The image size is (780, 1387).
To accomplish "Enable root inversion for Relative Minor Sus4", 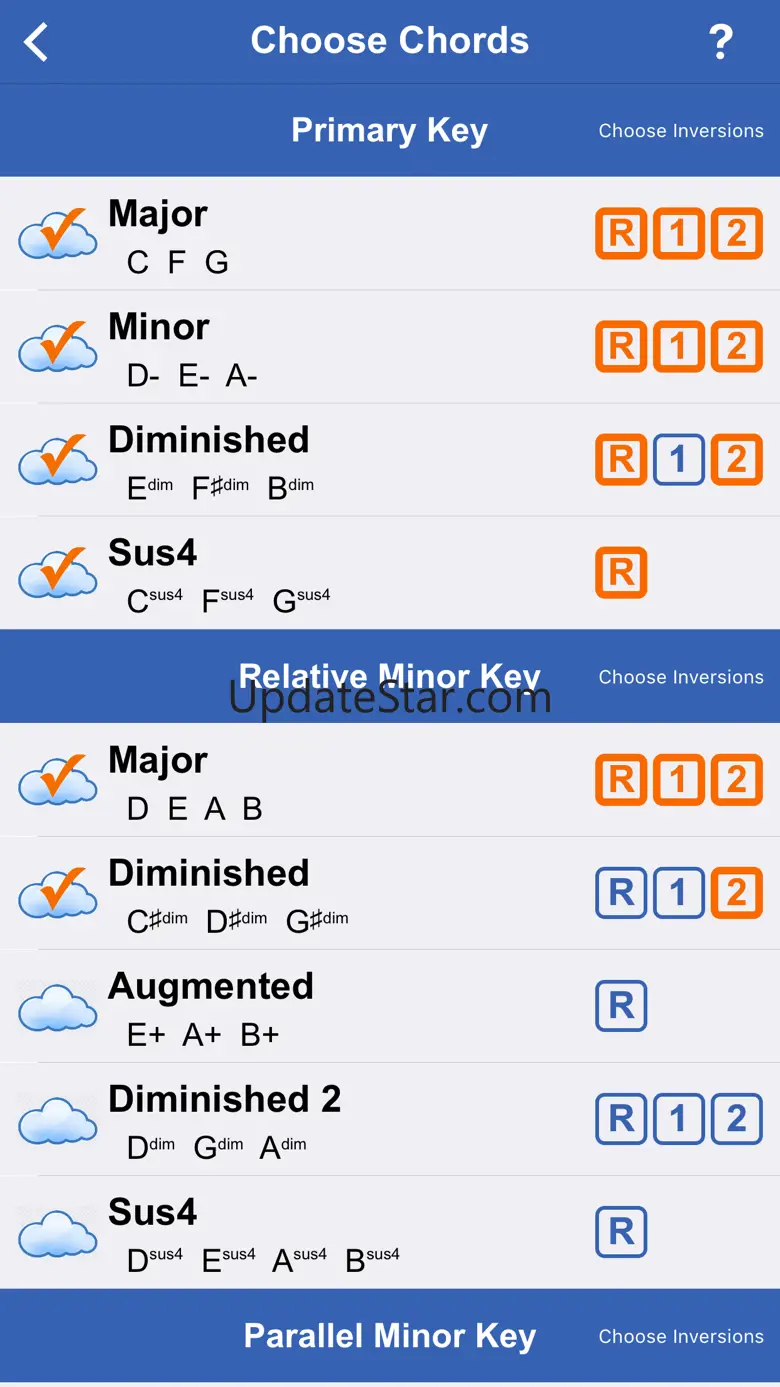I will 621,1232.
